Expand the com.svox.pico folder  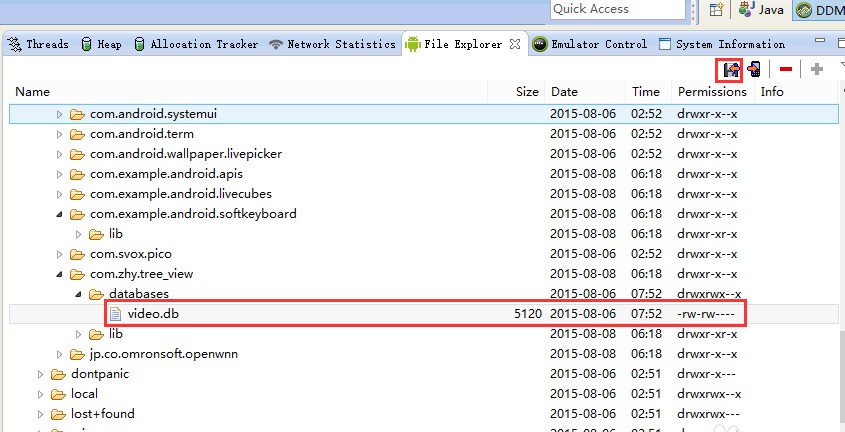(x=59, y=254)
